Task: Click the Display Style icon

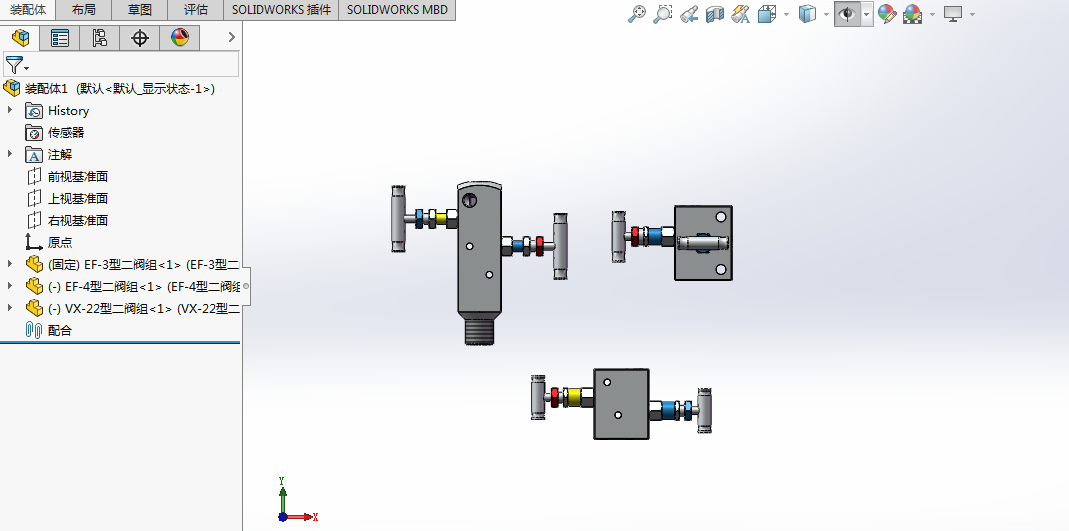Action: (x=807, y=14)
